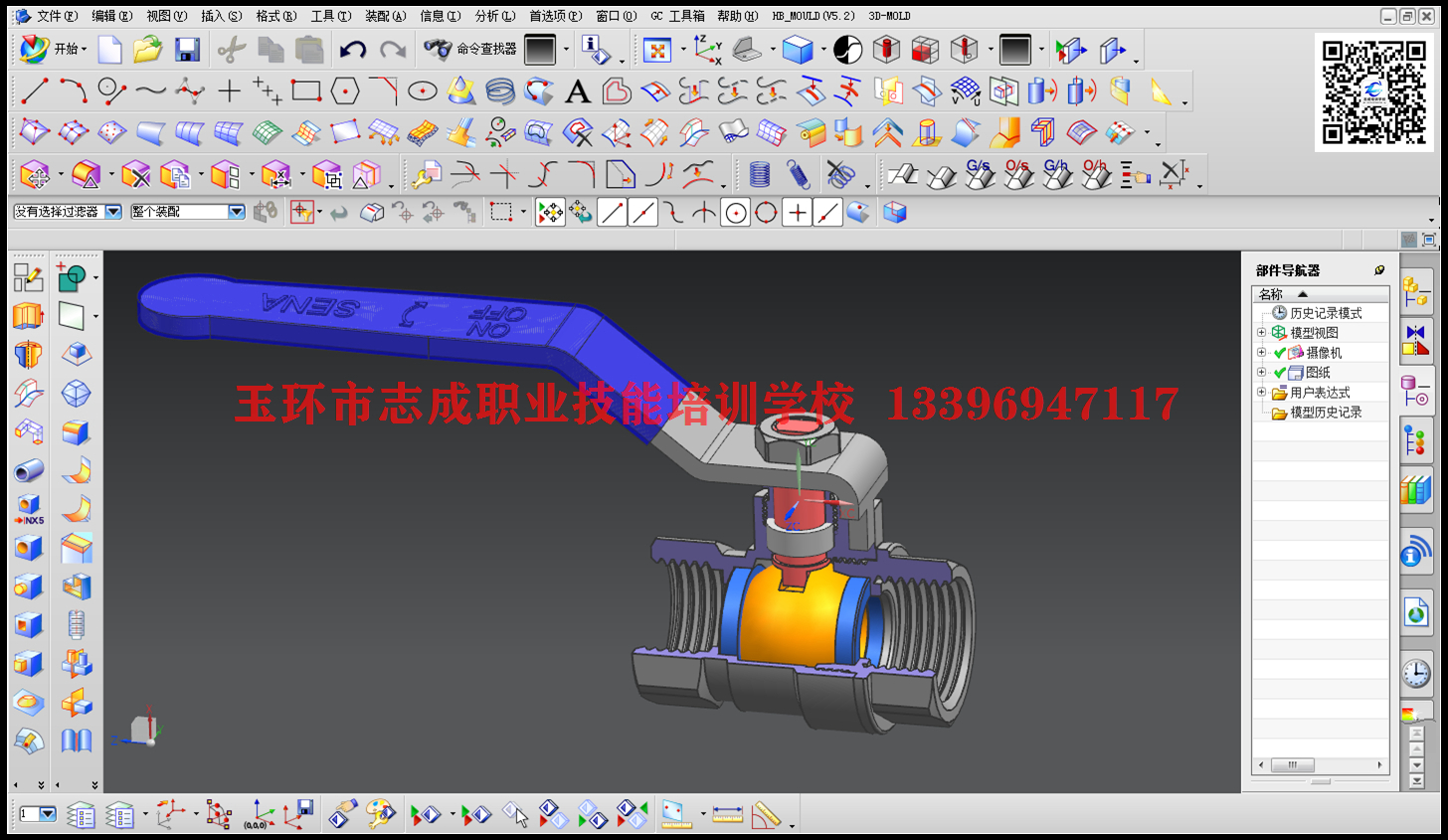Create a new file
This screenshot has height=840, width=1448.
click(x=109, y=49)
